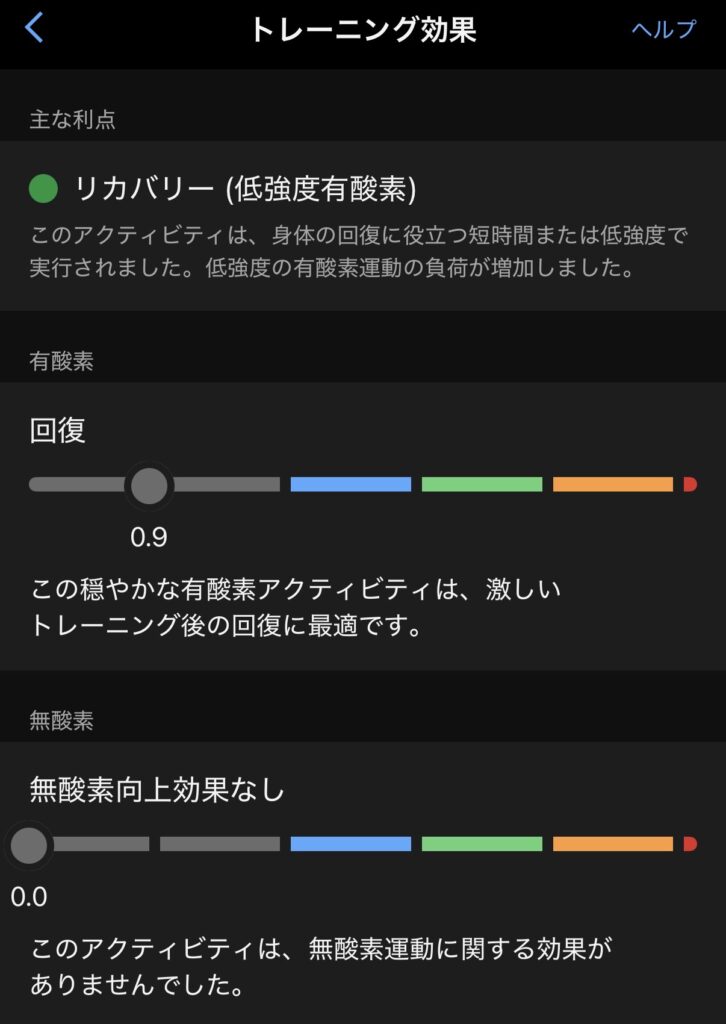Tap the 主な利点 section label
The image size is (726, 1024).
coord(73,120)
